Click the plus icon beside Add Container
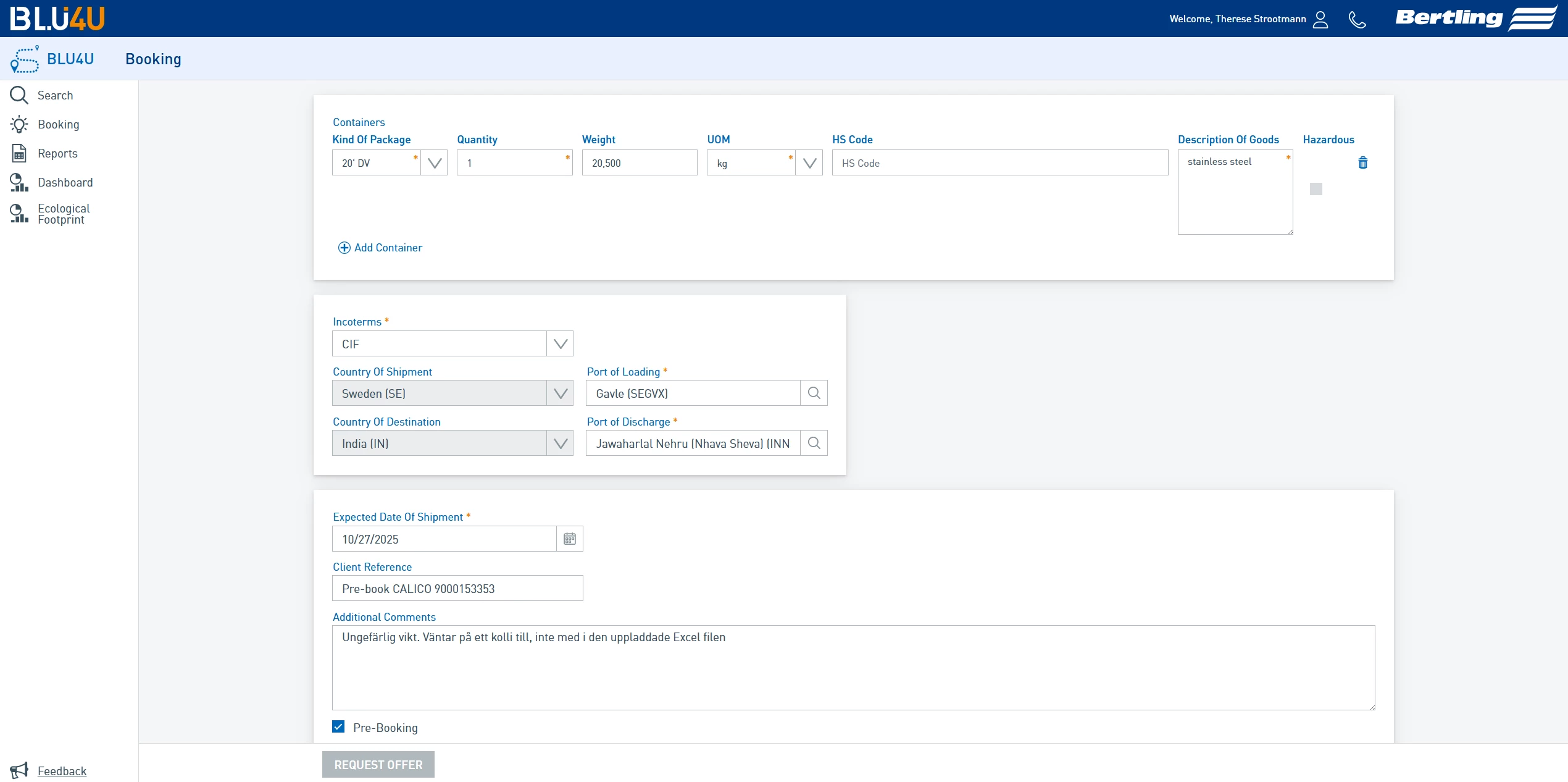The image size is (1568, 782). 344,248
